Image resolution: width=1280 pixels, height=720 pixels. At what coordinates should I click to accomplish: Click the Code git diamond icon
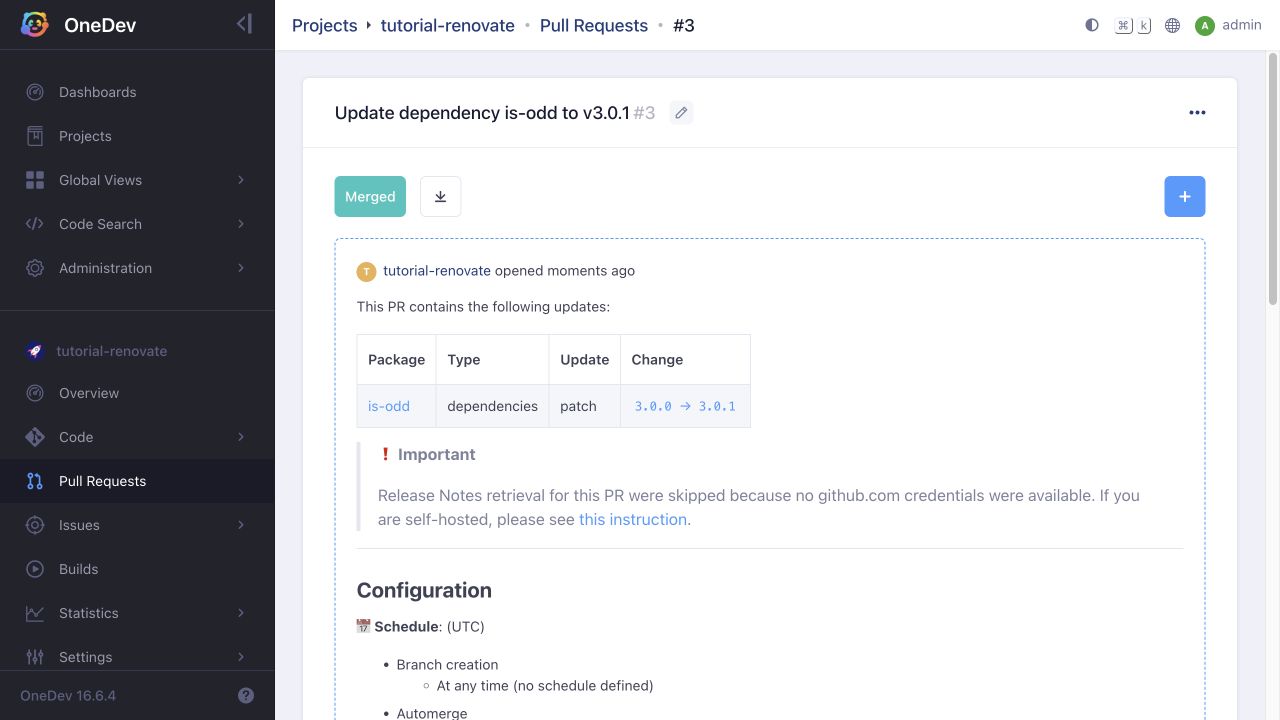tap(35, 437)
